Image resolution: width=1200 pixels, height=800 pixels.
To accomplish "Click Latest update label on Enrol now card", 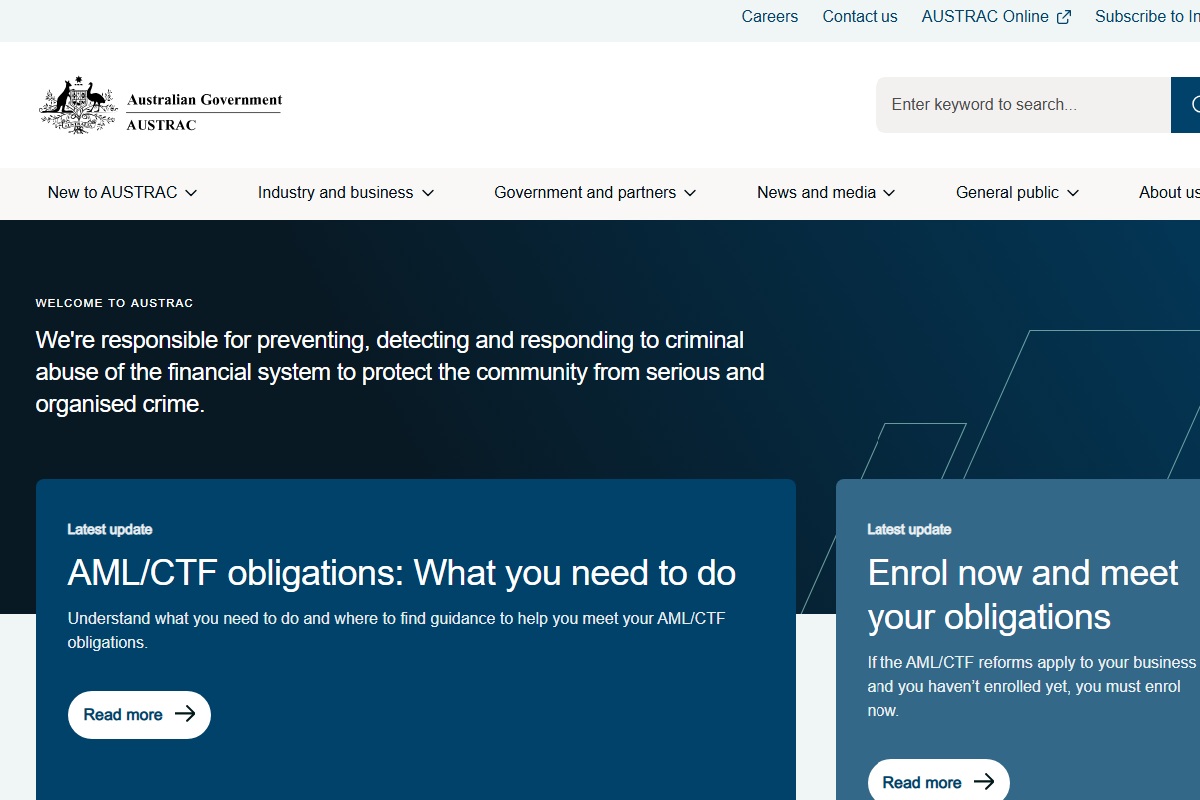I will tap(909, 529).
